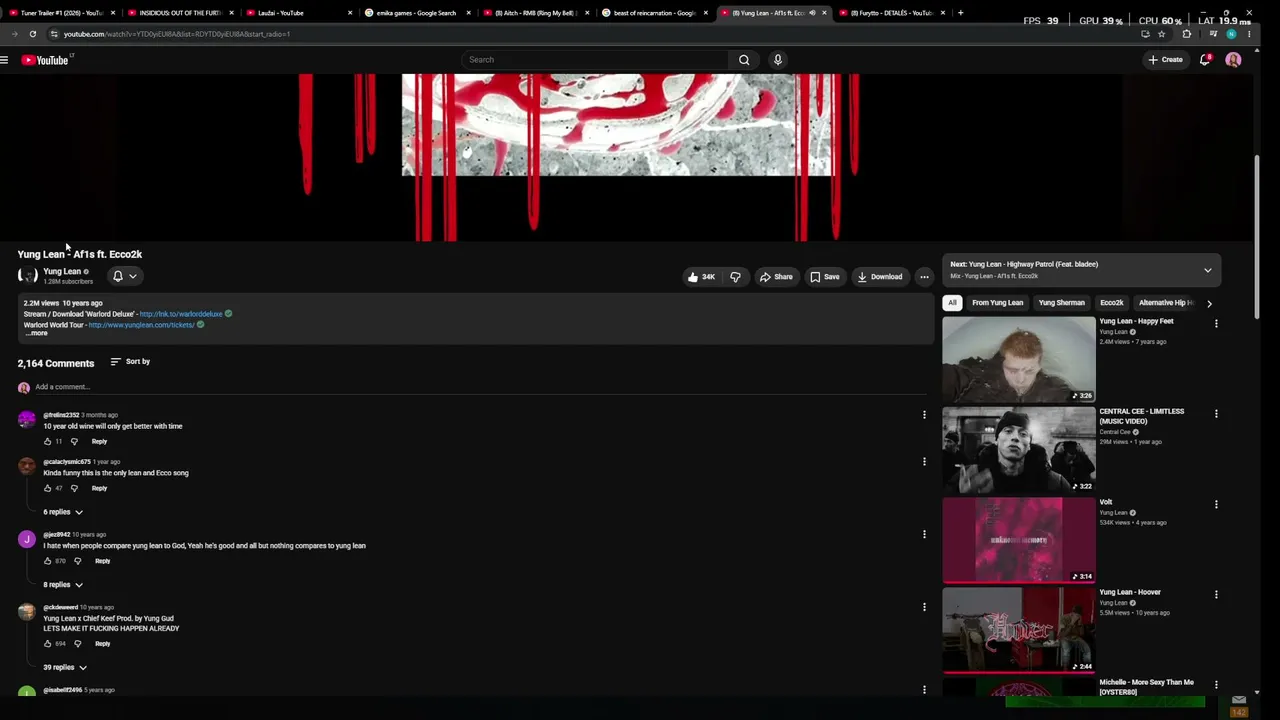Switch to the Furytto - DETALĖS tab
Viewport: 1280px width, 720px height.
coord(891,13)
